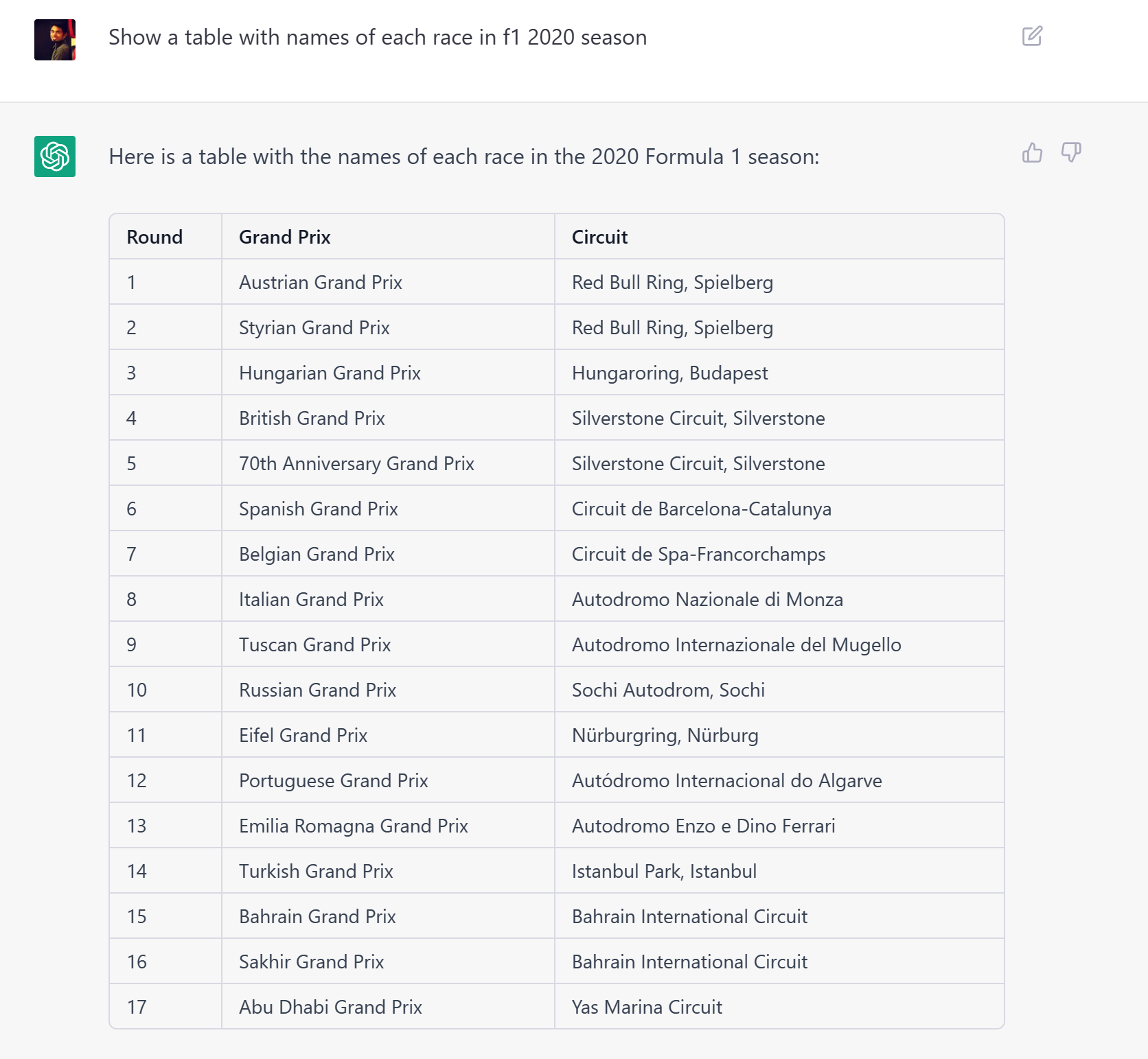Click the user profile avatar
The height and width of the screenshot is (1059, 1148).
point(55,40)
